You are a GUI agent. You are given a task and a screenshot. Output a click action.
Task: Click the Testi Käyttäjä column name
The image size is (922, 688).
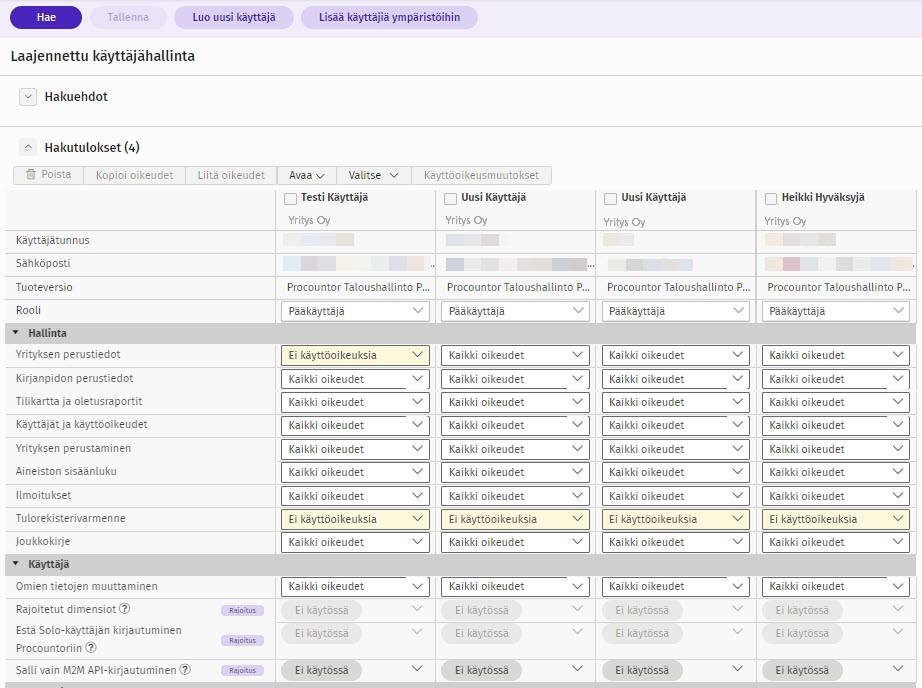tap(335, 198)
